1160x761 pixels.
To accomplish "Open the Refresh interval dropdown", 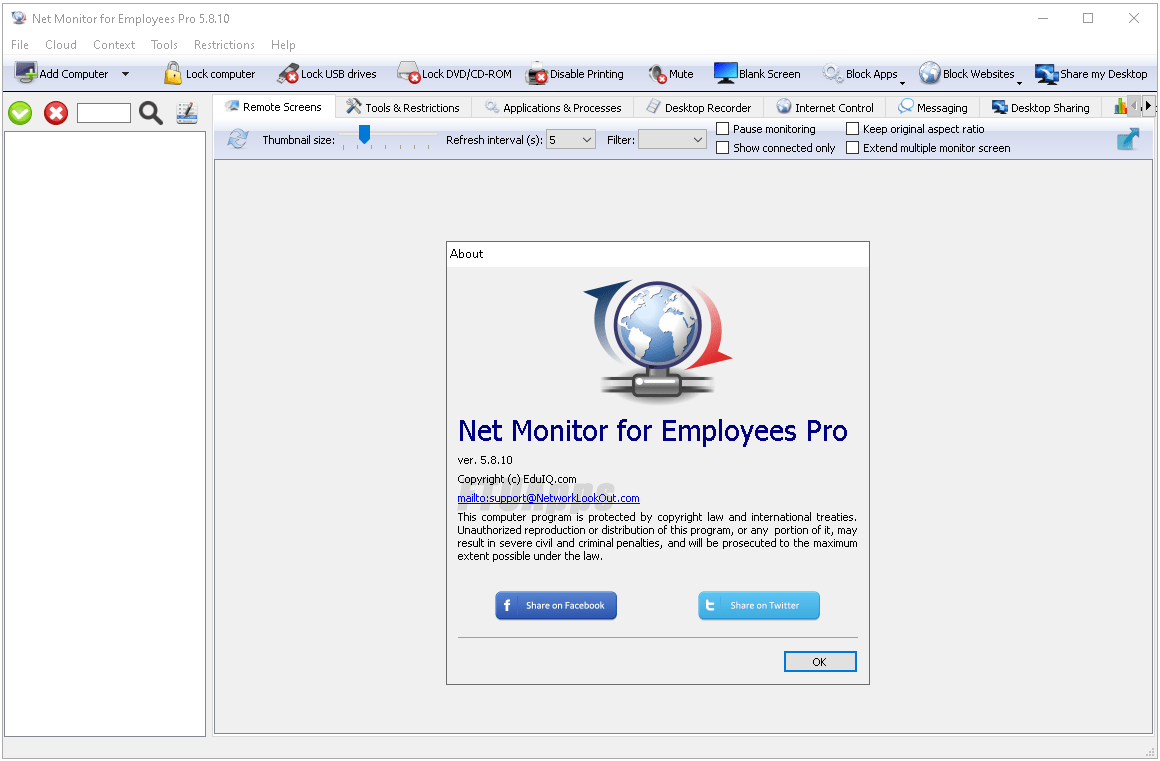I will (x=570, y=139).
